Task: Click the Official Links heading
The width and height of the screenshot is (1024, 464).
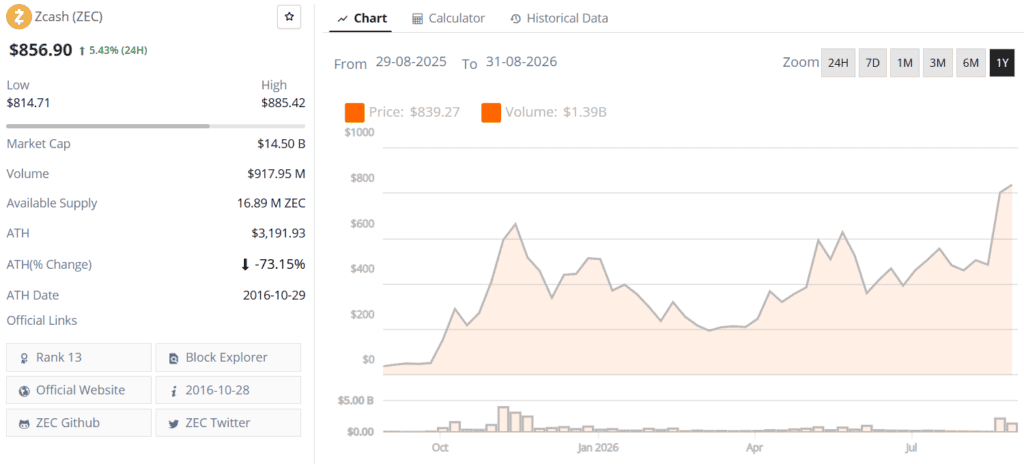Action: [x=42, y=320]
